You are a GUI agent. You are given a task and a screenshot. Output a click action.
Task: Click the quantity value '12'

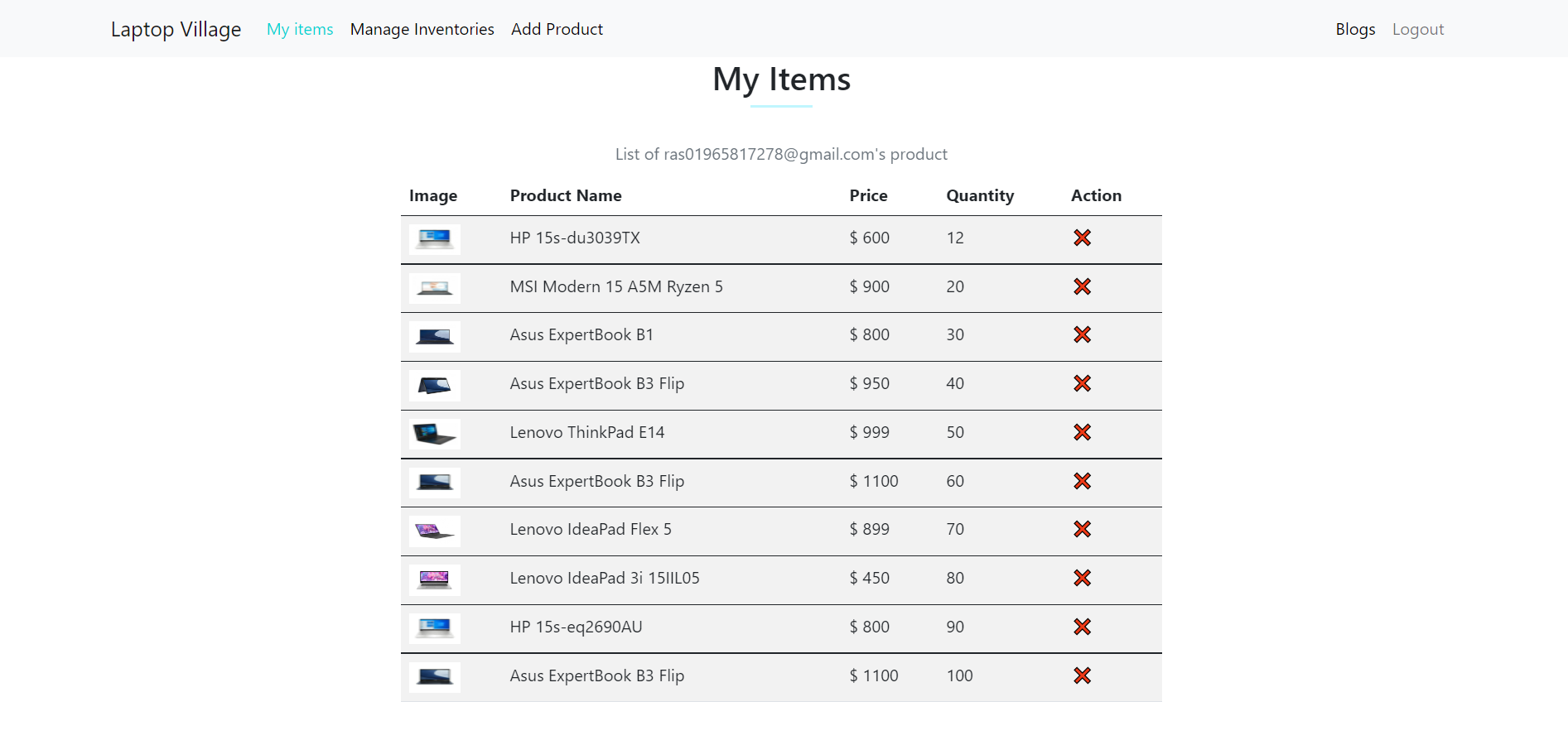[955, 238]
